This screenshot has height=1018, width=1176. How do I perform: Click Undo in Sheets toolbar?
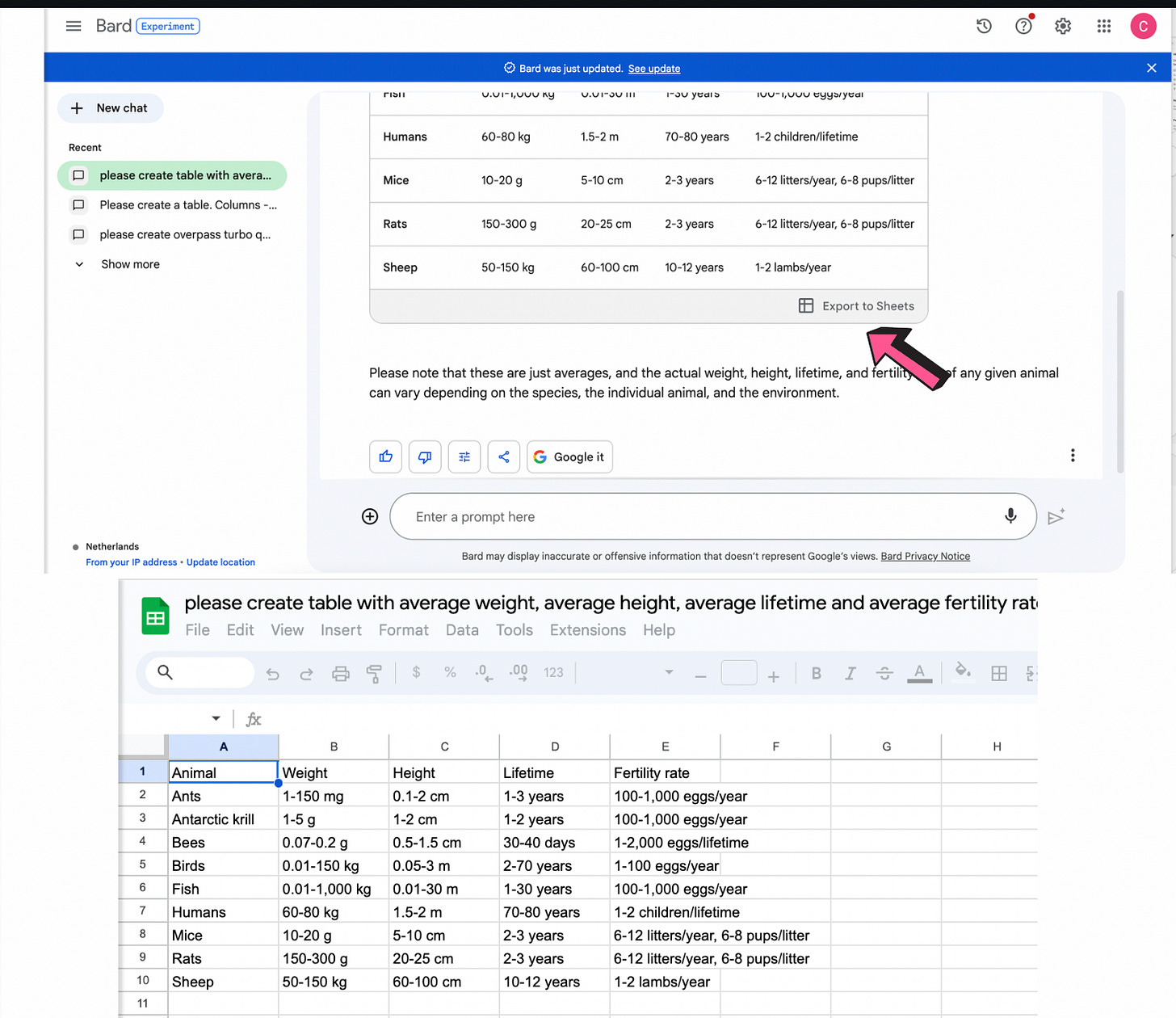pos(273,673)
